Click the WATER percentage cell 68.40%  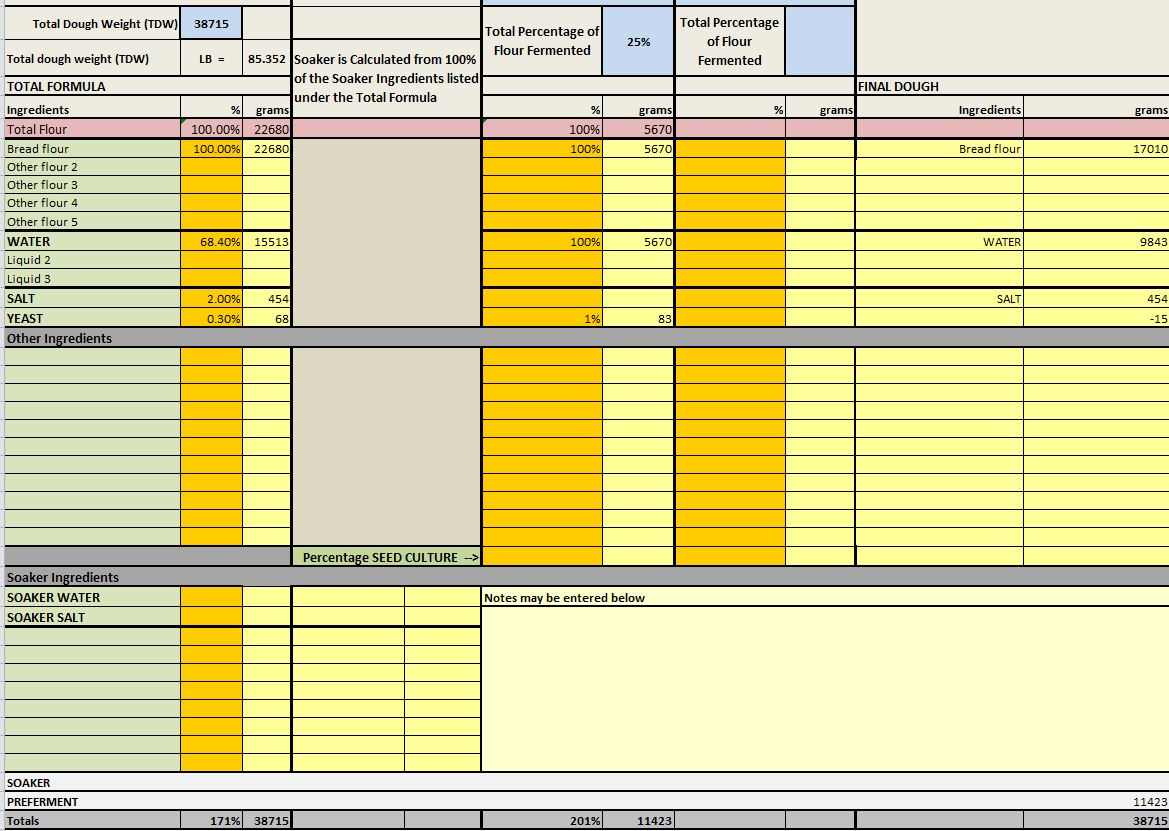pyautogui.click(x=211, y=242)
